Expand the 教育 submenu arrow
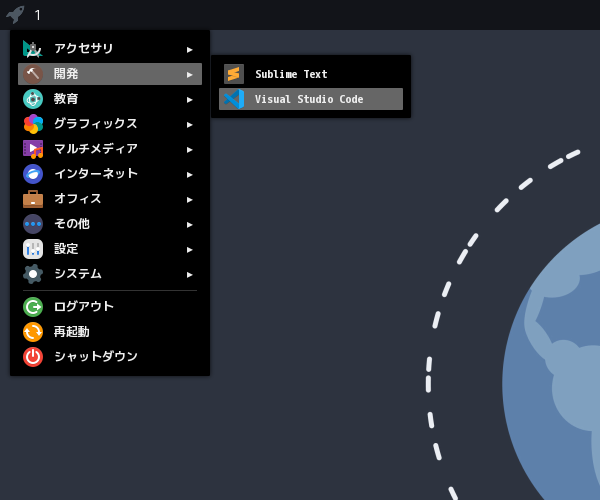The width and height of the screenshot is (600, 500). click(189, 100)
